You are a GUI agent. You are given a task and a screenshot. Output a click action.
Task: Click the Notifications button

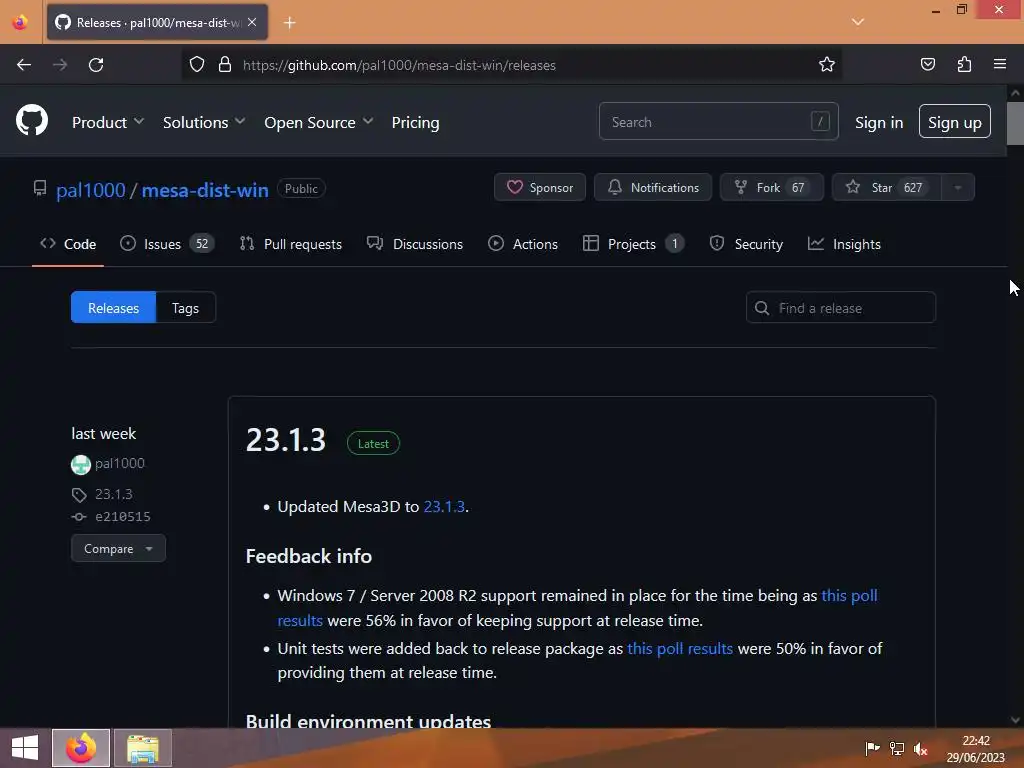click(652, 187)
